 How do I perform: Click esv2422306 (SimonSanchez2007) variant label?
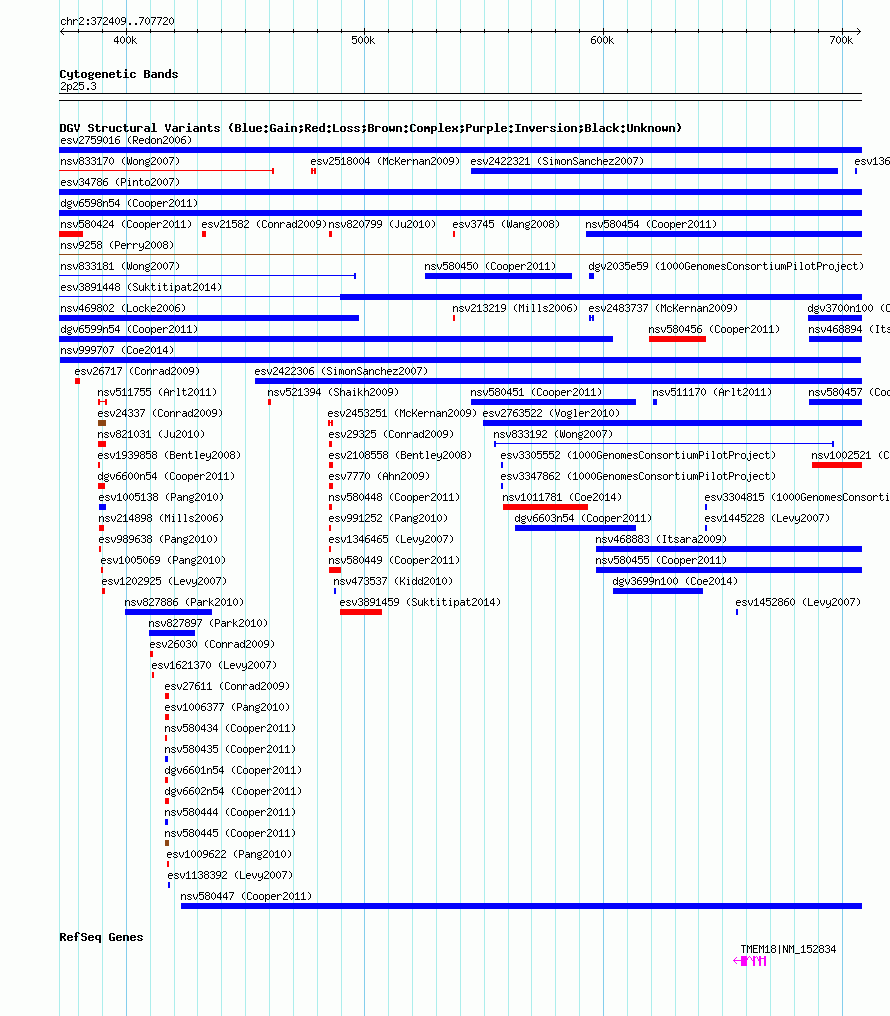pyautogui.click(x=341, y=372)
